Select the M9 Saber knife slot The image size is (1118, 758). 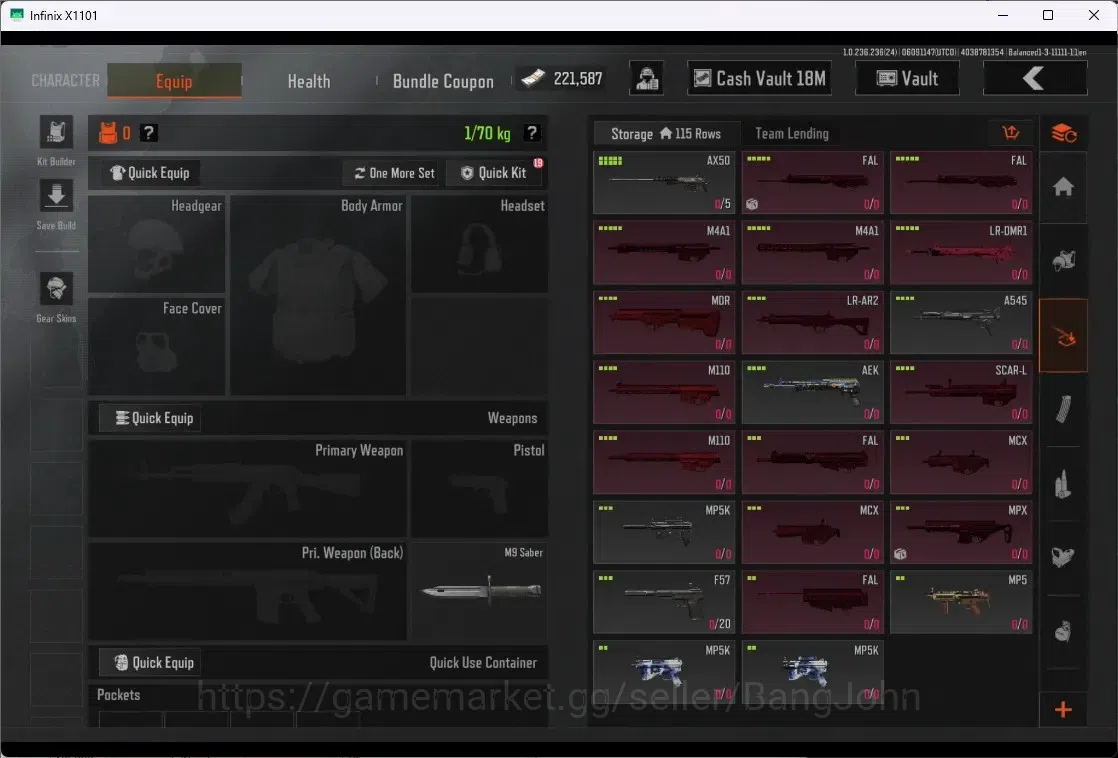click(x=479, y=591)
